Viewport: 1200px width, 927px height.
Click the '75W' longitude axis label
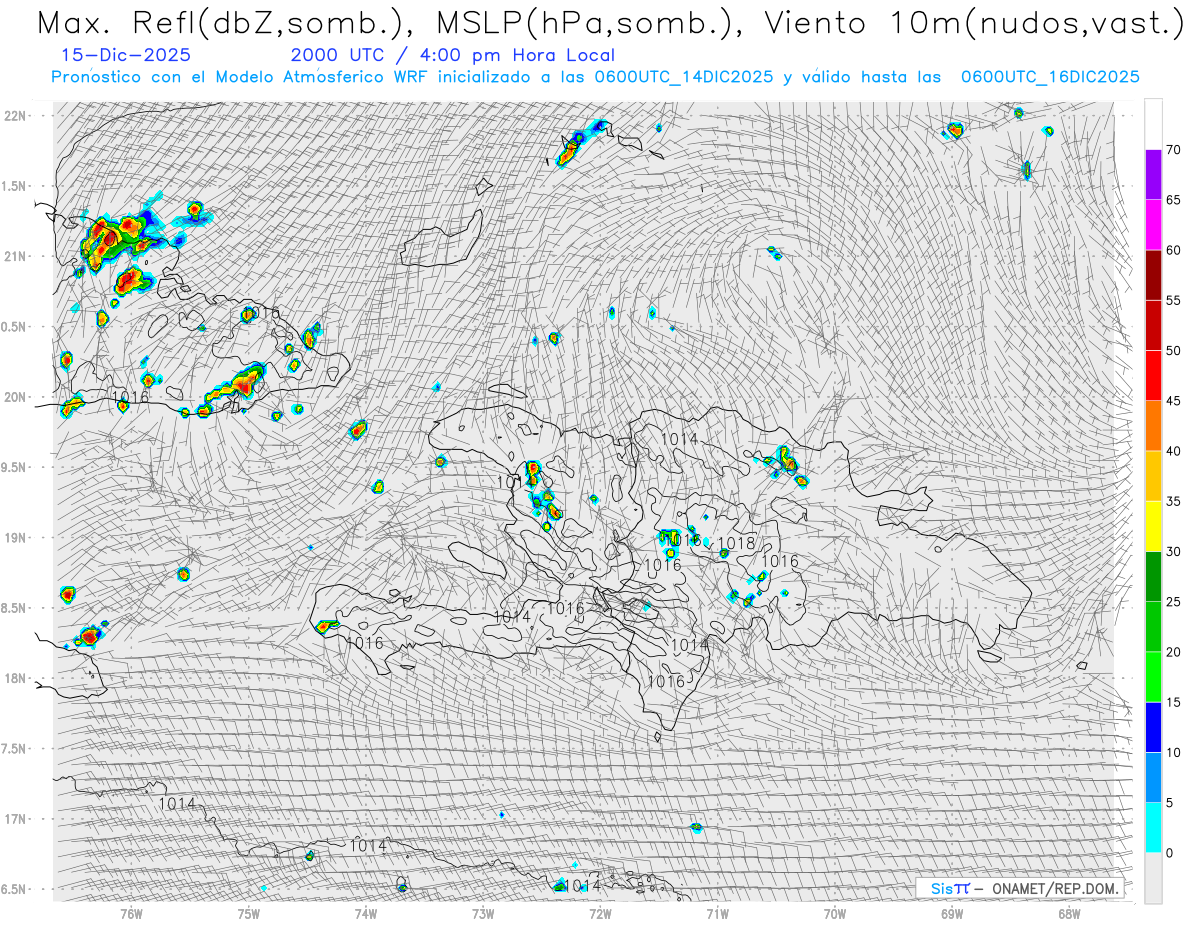[249, 913]
